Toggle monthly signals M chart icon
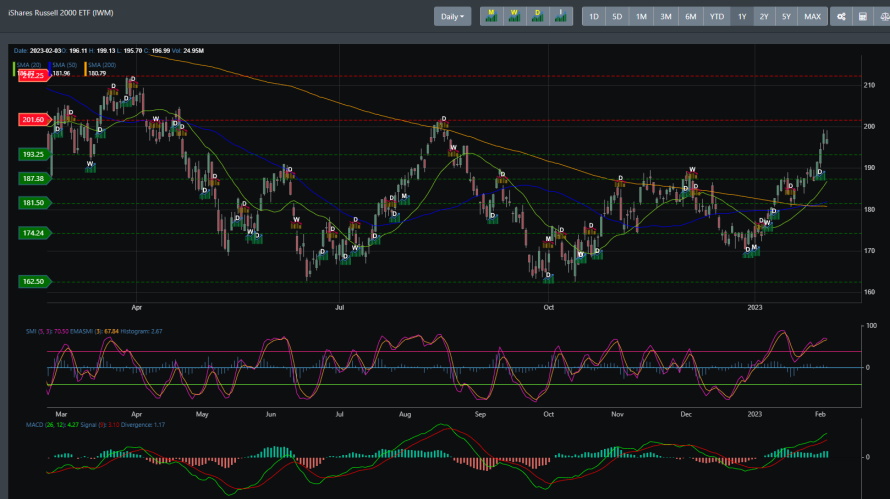 [x=492, y=16]
